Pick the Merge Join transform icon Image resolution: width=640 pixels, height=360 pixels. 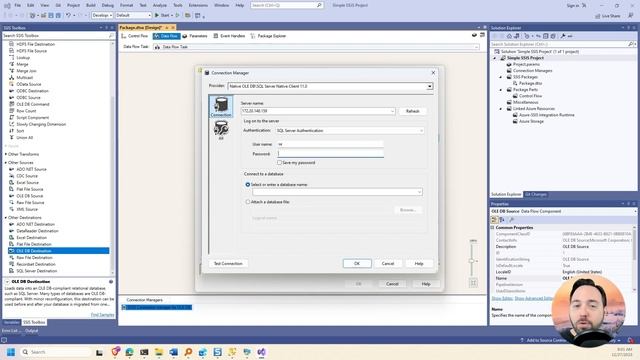(x=11, y=71)
